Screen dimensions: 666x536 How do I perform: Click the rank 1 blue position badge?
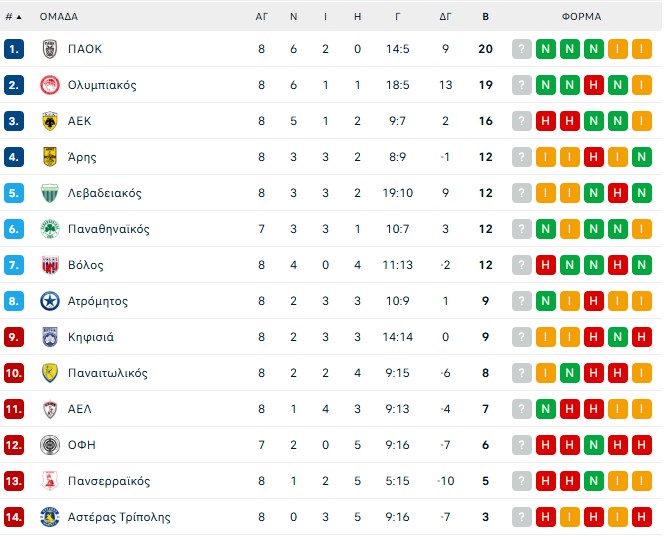click(14, 49)
